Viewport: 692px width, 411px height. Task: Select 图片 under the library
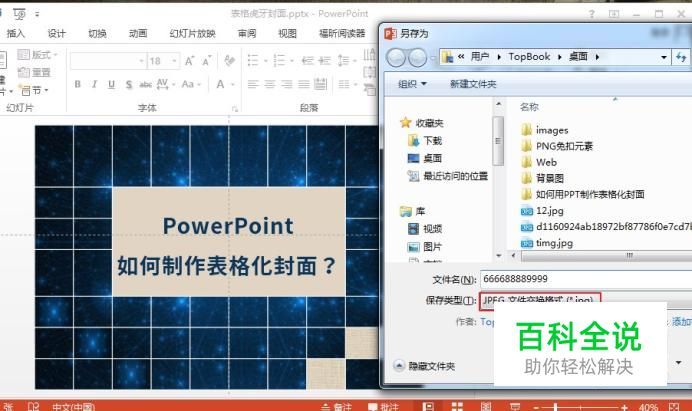pyautogui.click(x=425, y=247)
